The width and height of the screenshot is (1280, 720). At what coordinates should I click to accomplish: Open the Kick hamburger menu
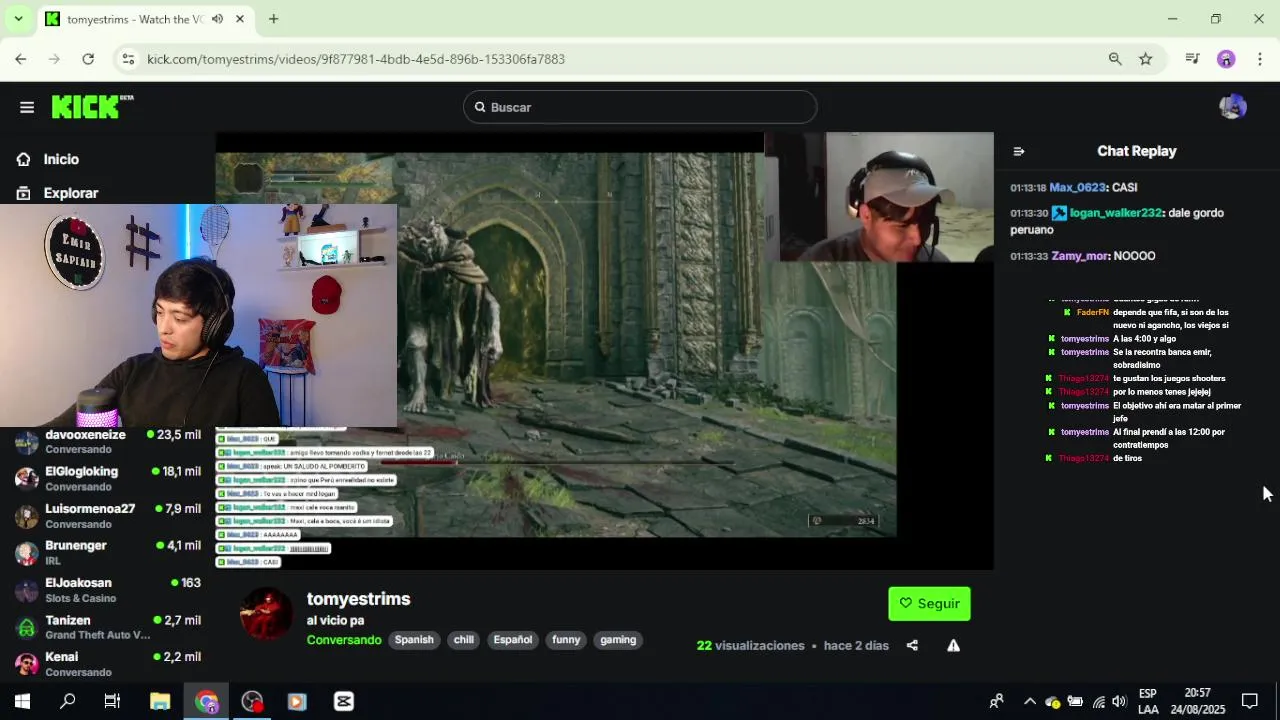coord(27,107)
